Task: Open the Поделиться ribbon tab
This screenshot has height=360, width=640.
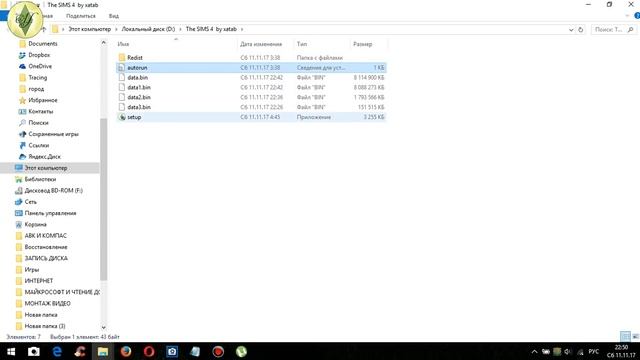Action: 80,16
